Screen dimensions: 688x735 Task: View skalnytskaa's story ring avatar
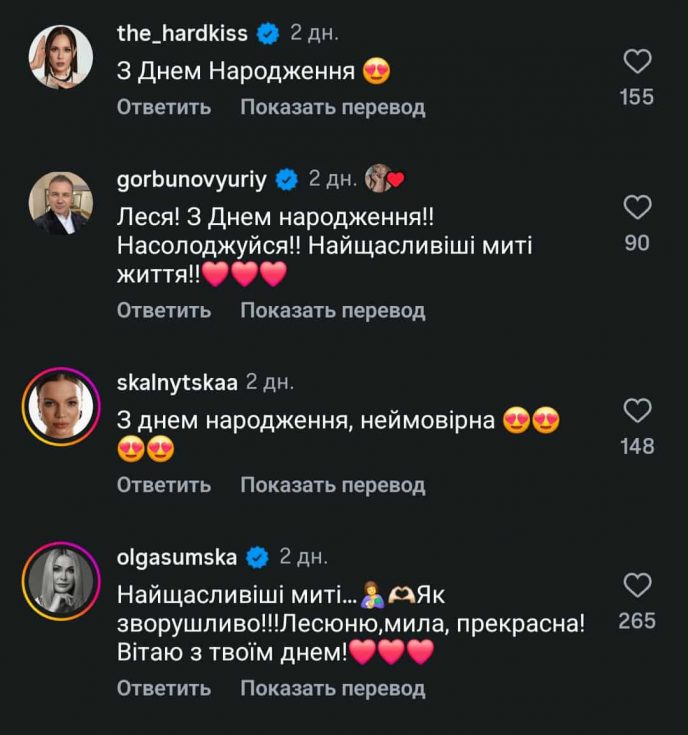coord(61,405)
